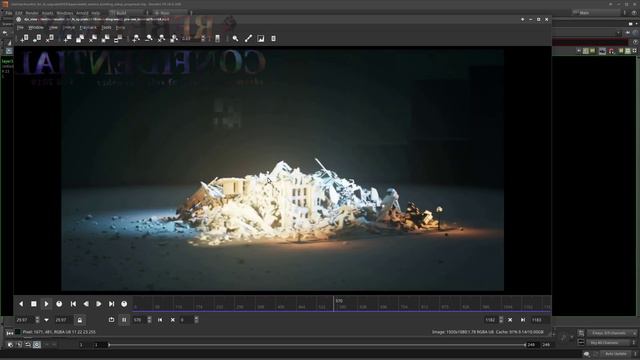The image size is (640, 360).
Task: Stop playback in MPlay
Action: coord(34,304)
